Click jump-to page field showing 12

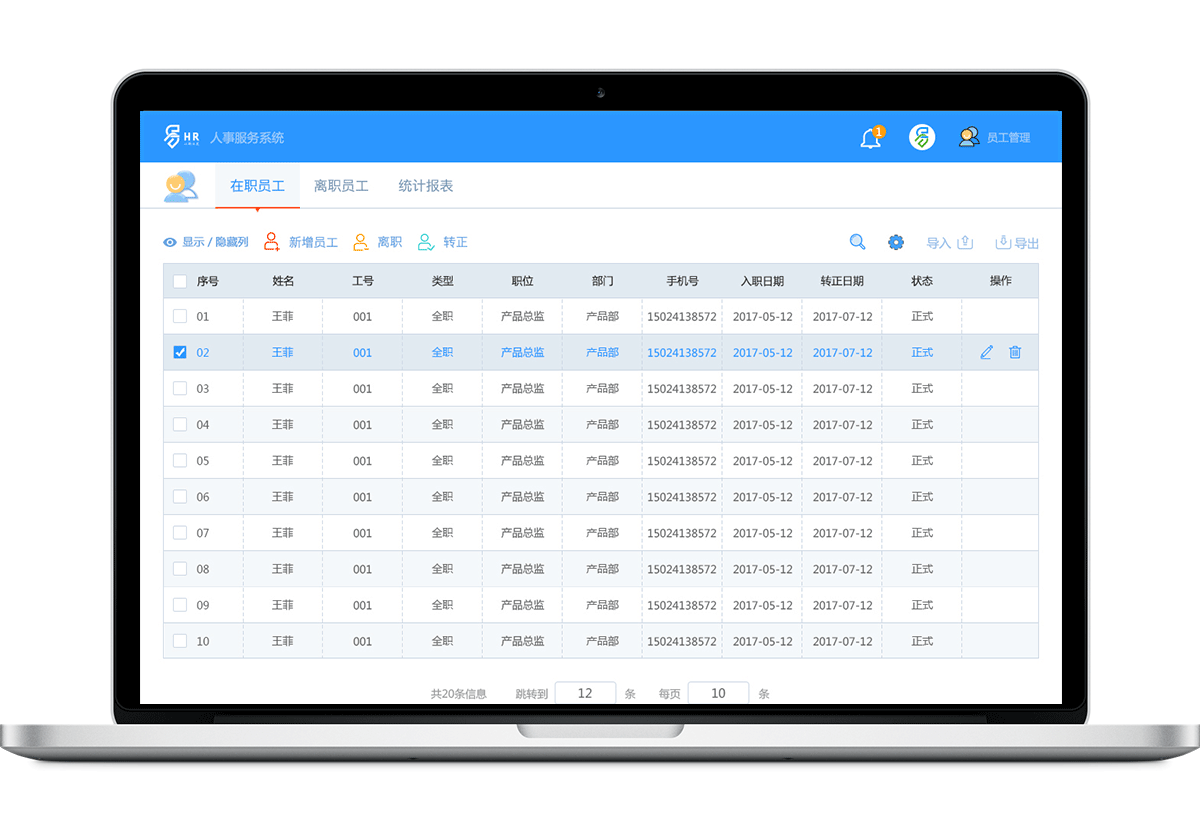pos(585,693)
